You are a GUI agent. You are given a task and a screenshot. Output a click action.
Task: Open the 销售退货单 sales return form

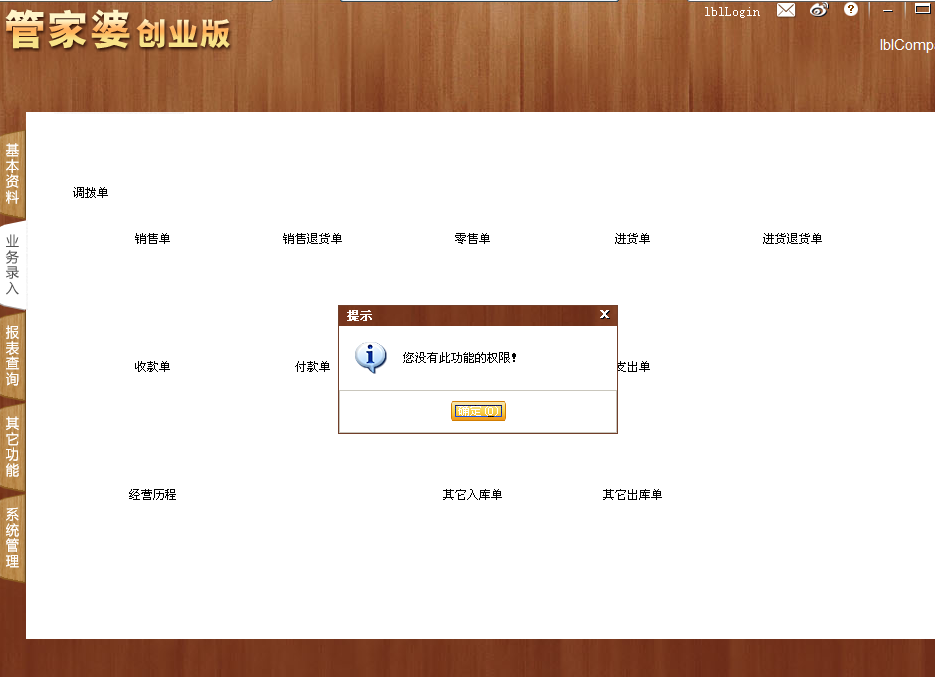[x=312, y=239]
